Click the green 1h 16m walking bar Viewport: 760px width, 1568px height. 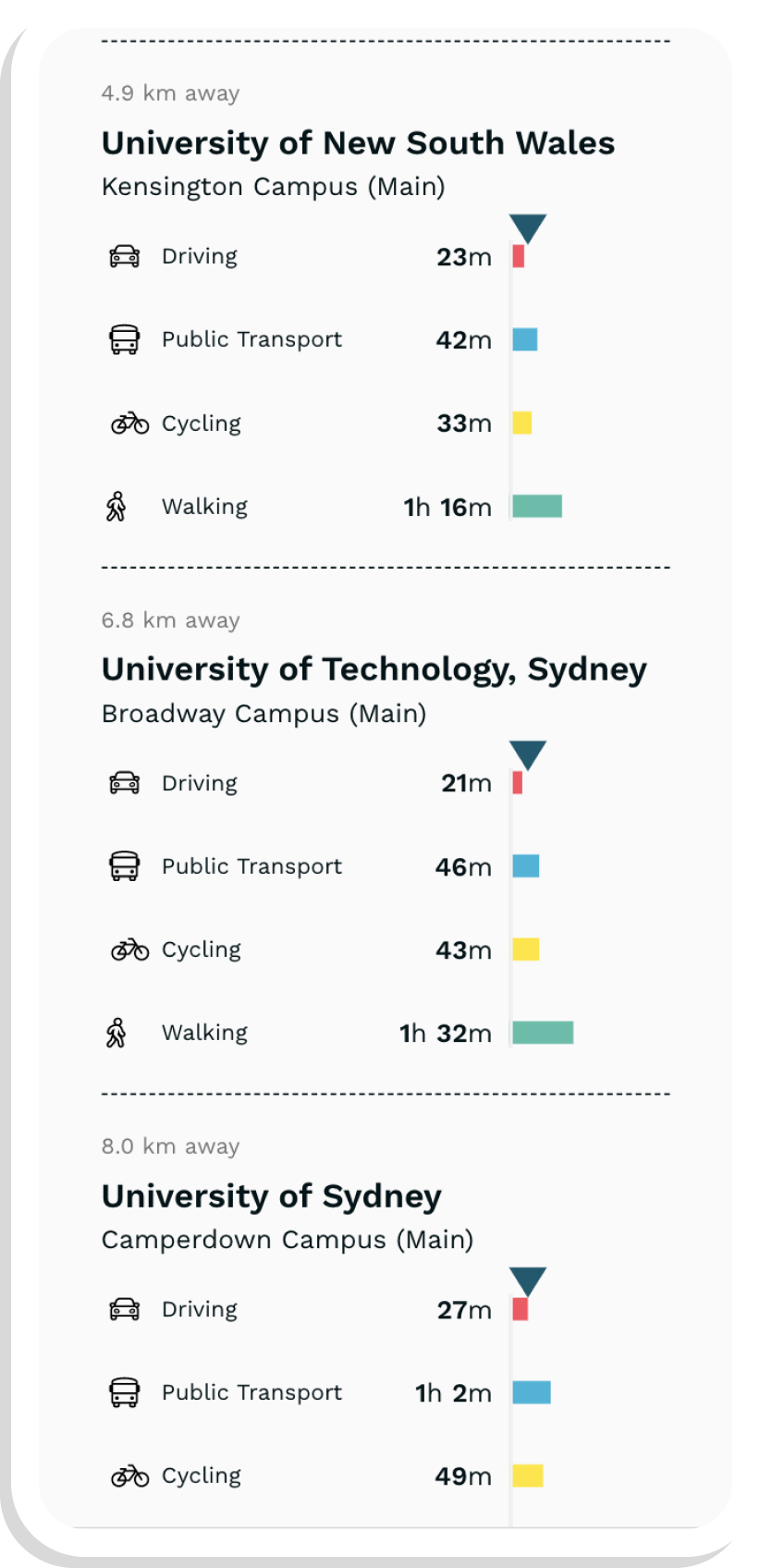pos(537,507)
